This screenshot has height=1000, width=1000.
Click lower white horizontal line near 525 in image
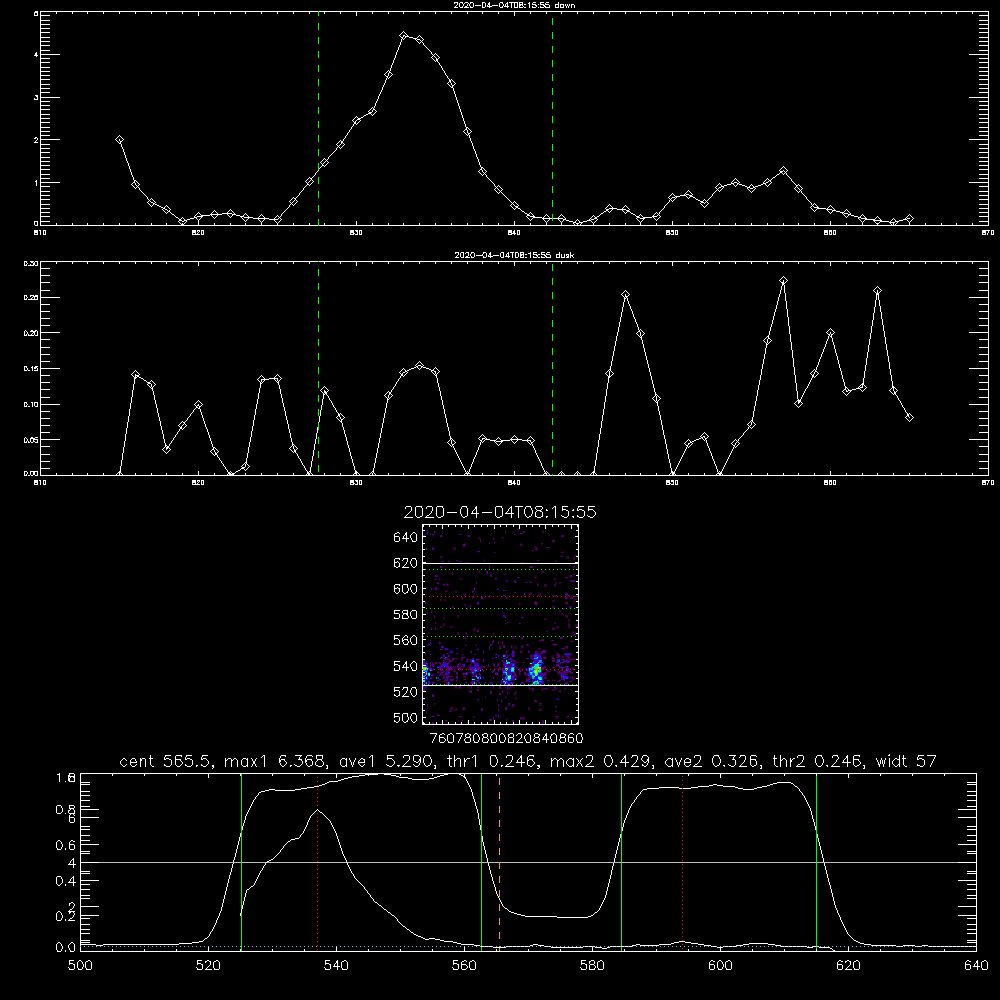pos(501,685)
